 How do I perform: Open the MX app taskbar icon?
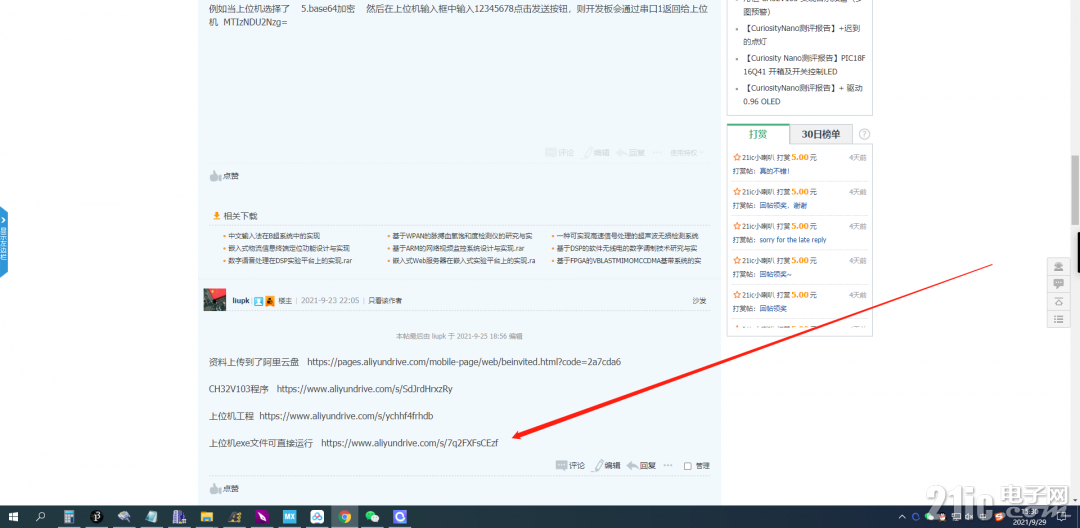pyautogui.click(x=289, y=516)
